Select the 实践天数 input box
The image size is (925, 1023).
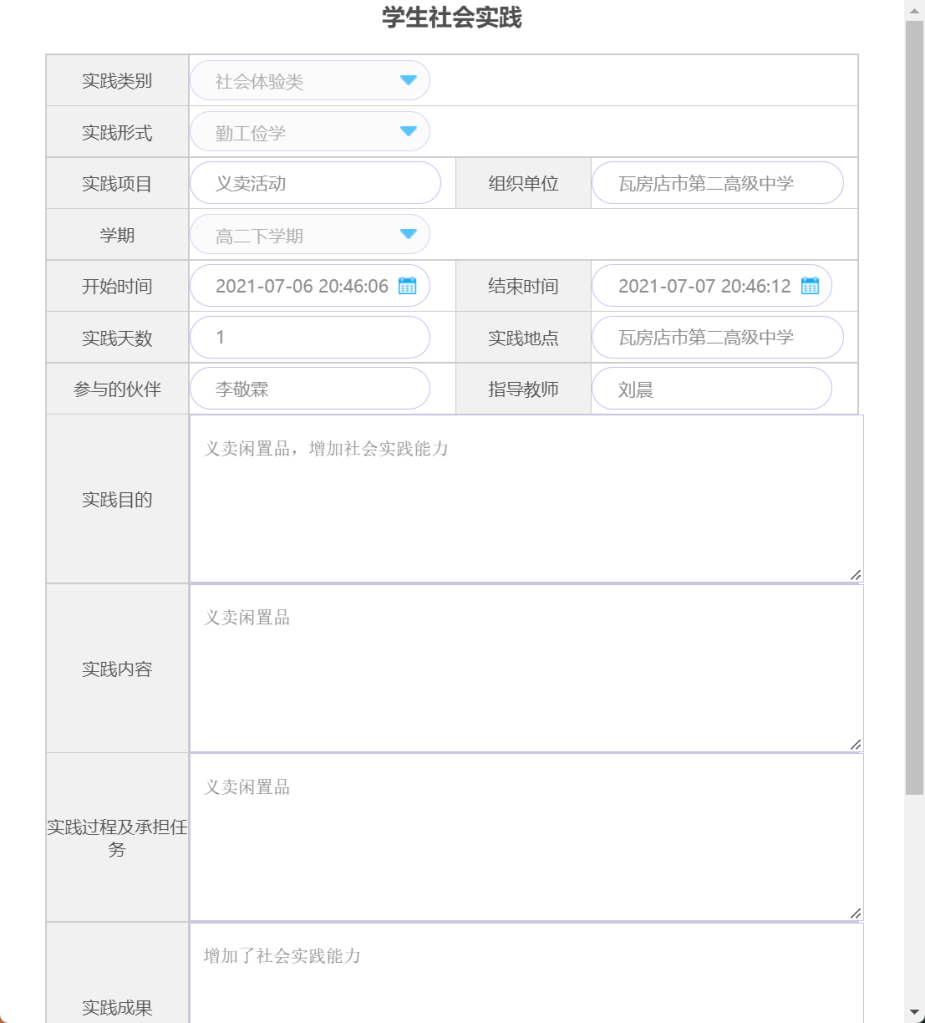click(x=310, y=338)
